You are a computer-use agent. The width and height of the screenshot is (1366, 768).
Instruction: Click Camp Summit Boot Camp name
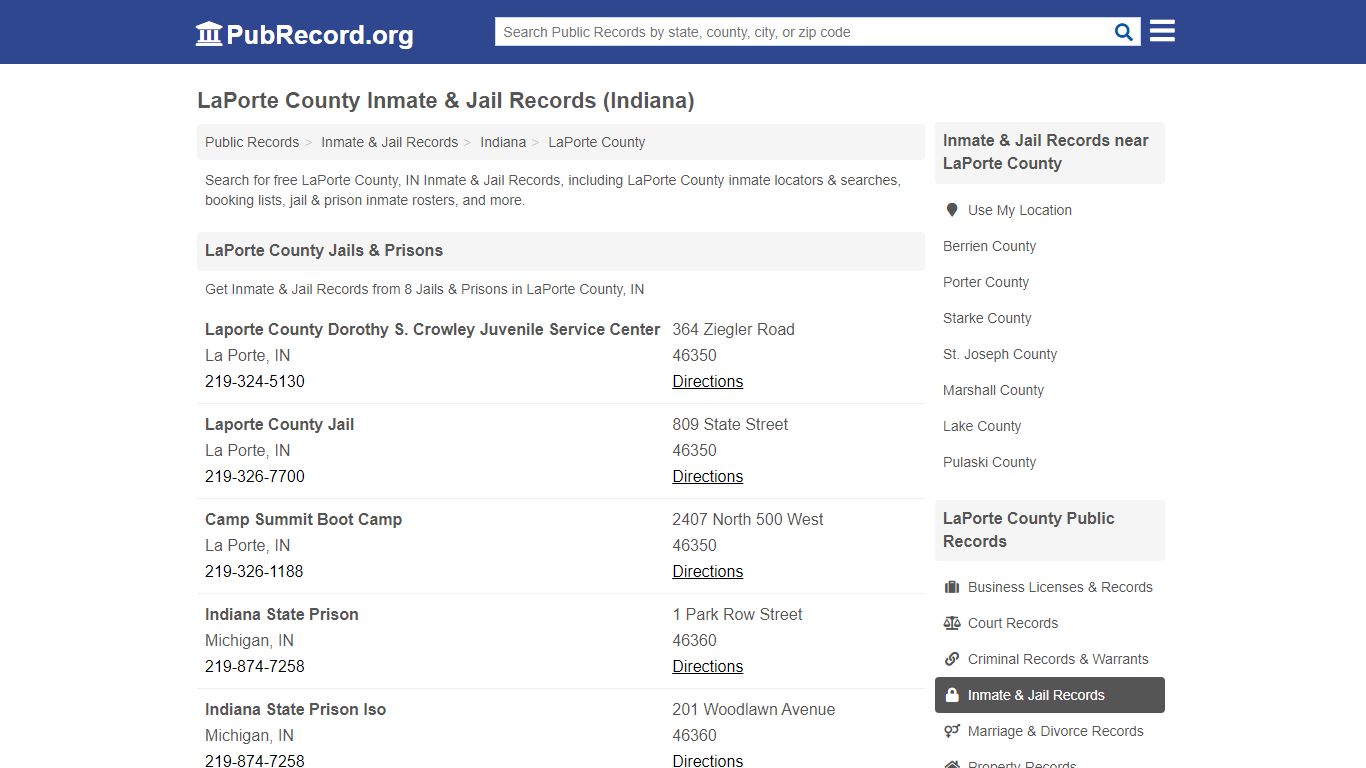tap(303, 519)
